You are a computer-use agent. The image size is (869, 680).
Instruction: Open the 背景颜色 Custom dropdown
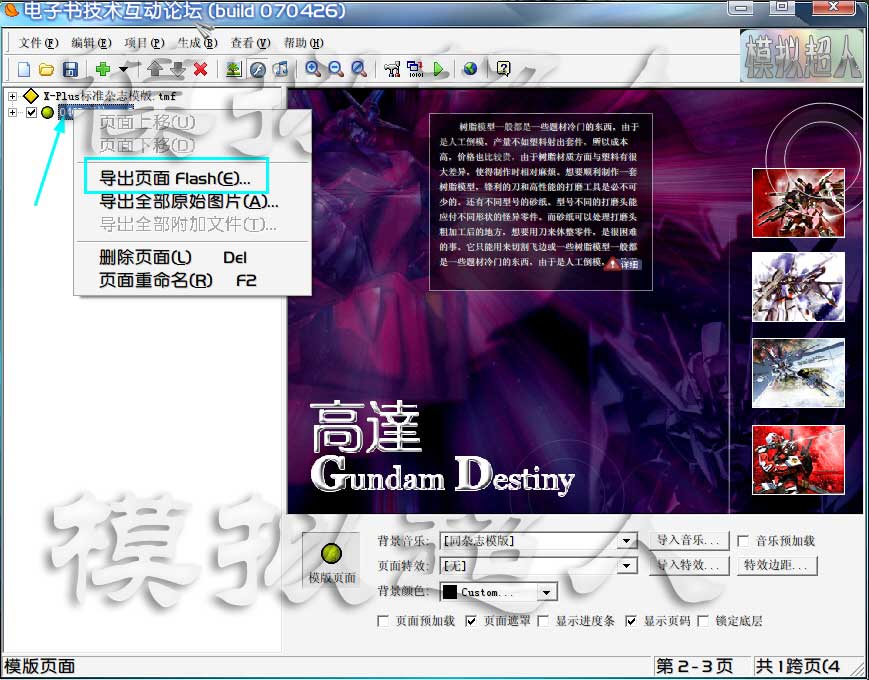[546, 592]
